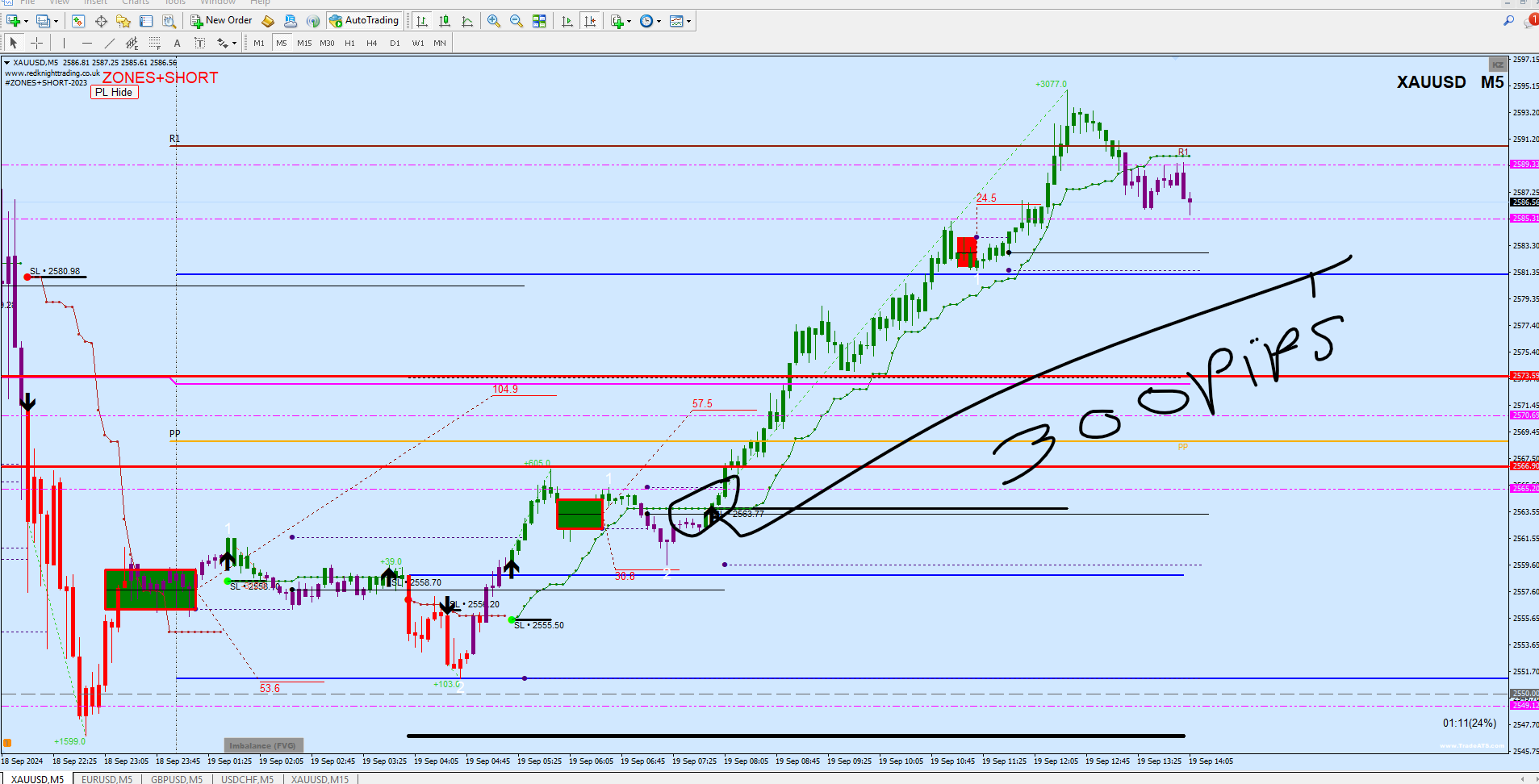Open the Data Window crosshair icon

(101, 21)
